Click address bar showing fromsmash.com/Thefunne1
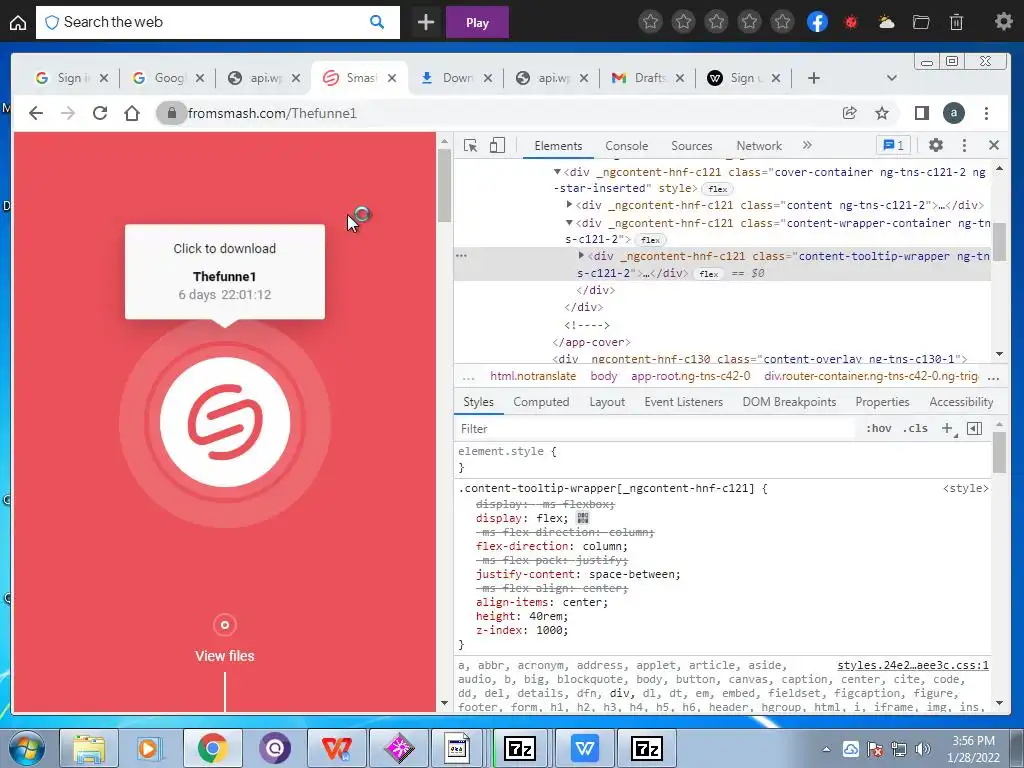This screenshot has height=768, width=1024. click(x=272, y=113)
